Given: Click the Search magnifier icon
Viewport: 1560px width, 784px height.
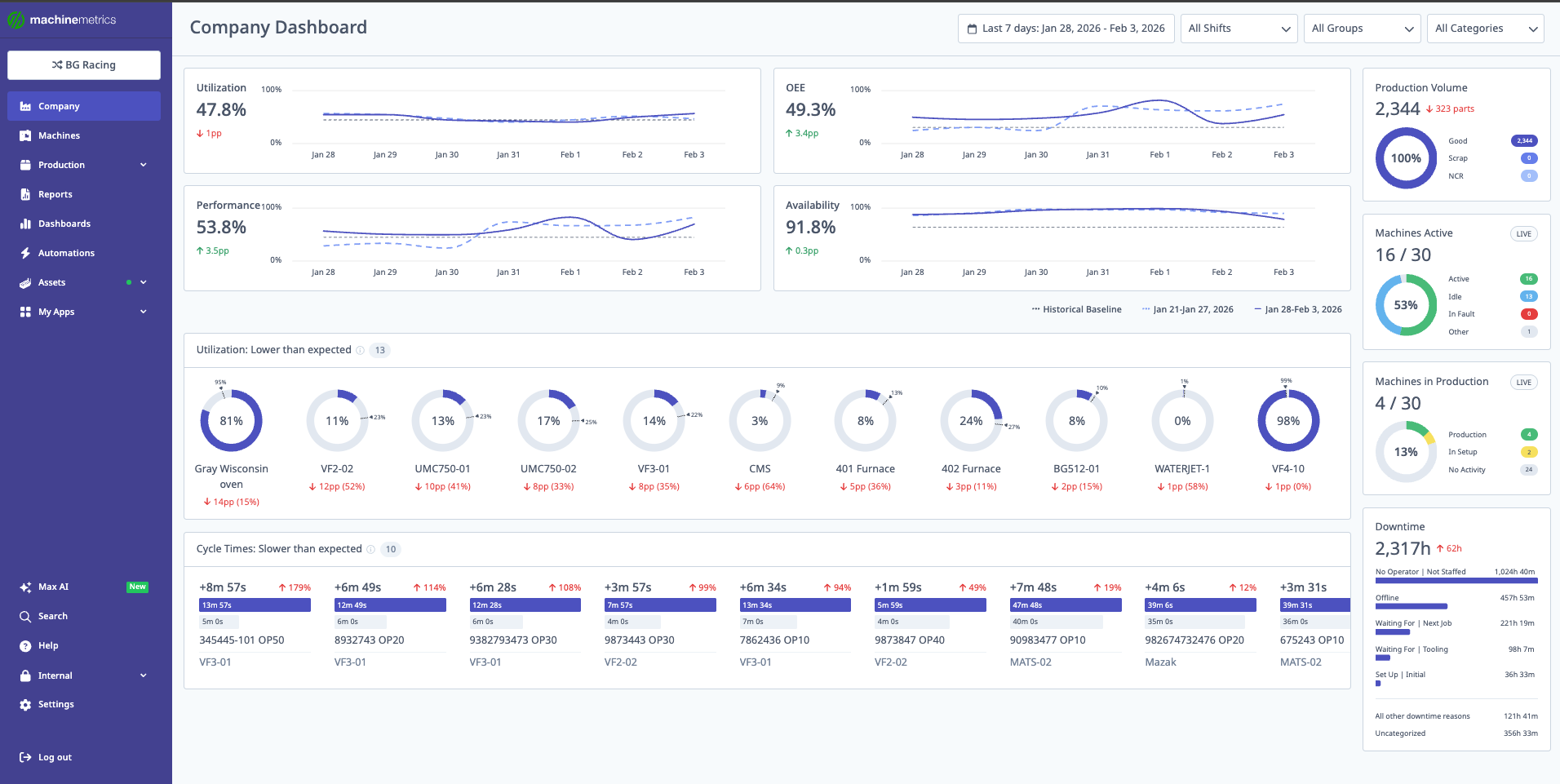Looking at the screenshot, I should pos(25,616).
